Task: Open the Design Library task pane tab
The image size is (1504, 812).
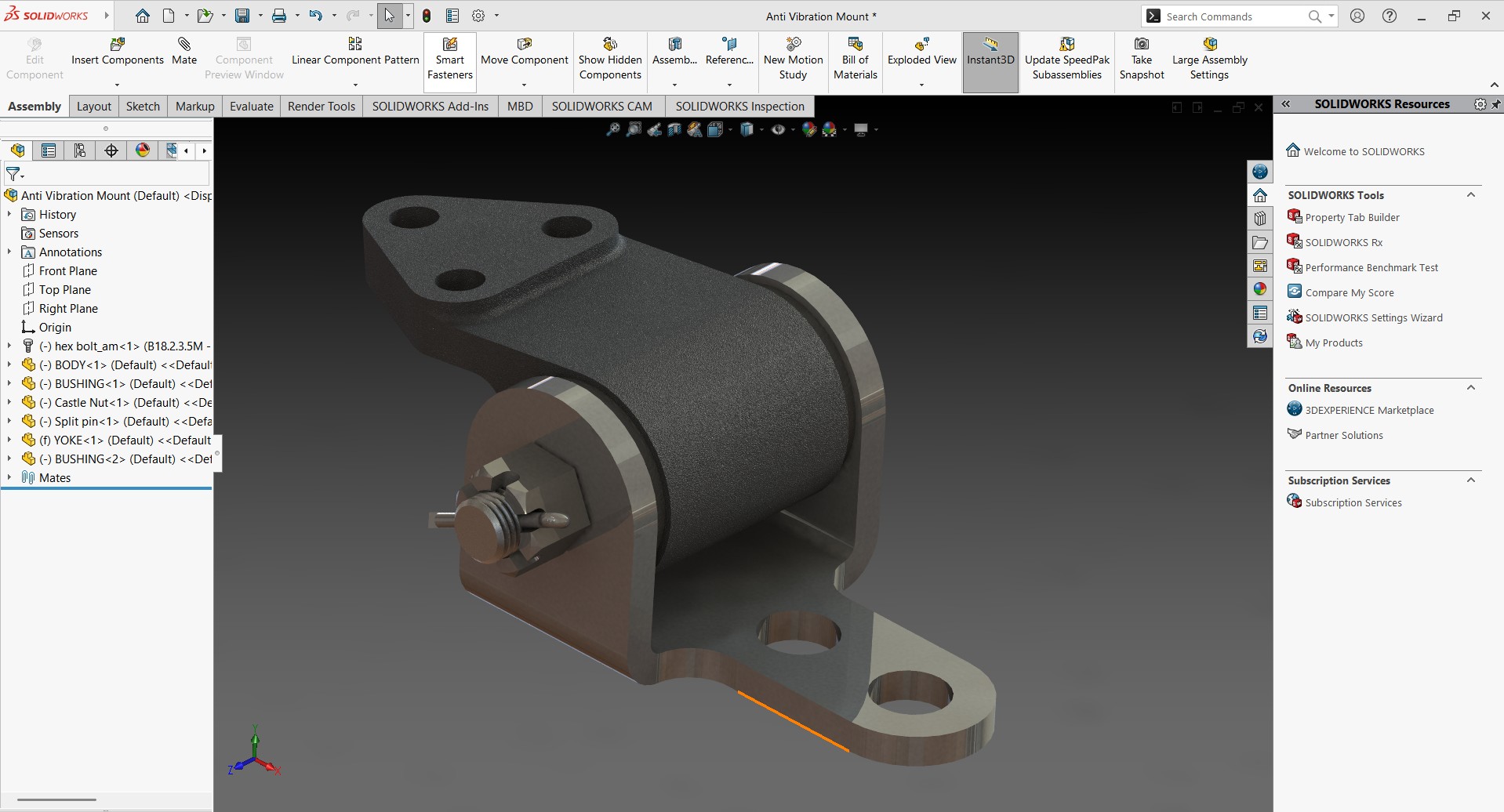Action: point(1260,219)
